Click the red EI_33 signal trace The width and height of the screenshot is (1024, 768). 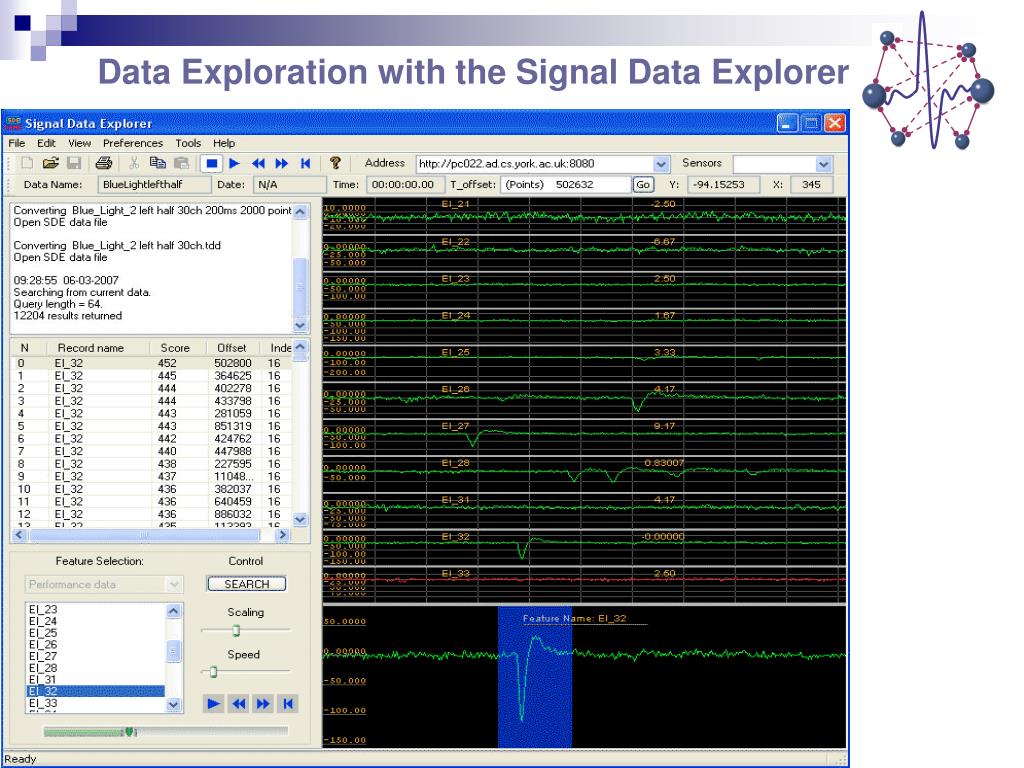click(x=584, y=579)
